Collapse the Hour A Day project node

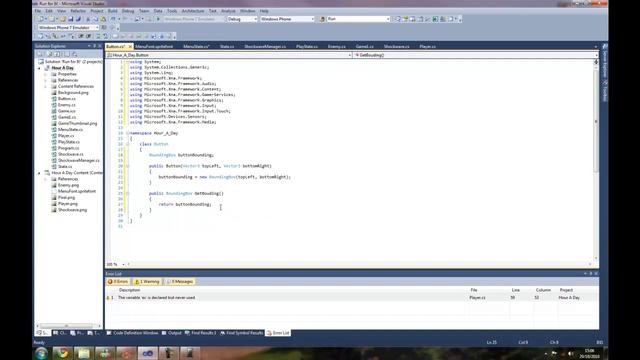click(x=40, y=68)
